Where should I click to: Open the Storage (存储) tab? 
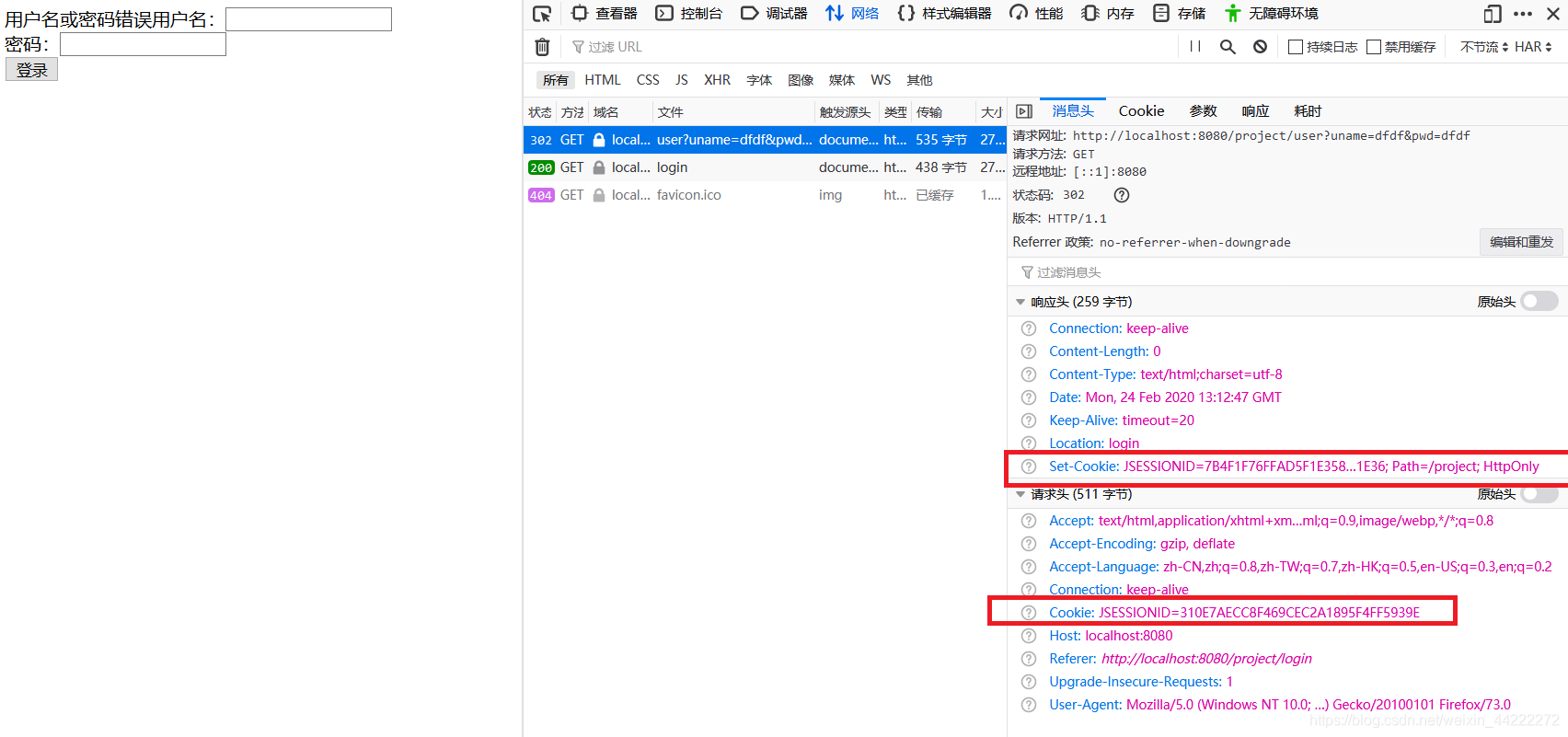click(x=1180, y=14)
